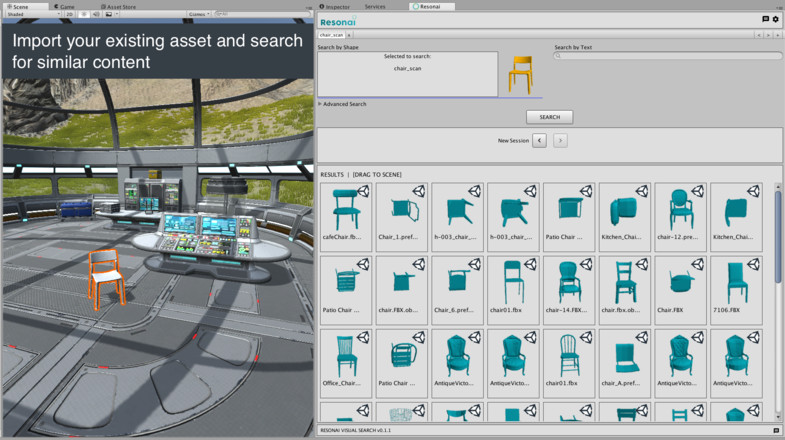
Task: Select the chair_A.pref... result thumbnail
Action: coord(625,363)
